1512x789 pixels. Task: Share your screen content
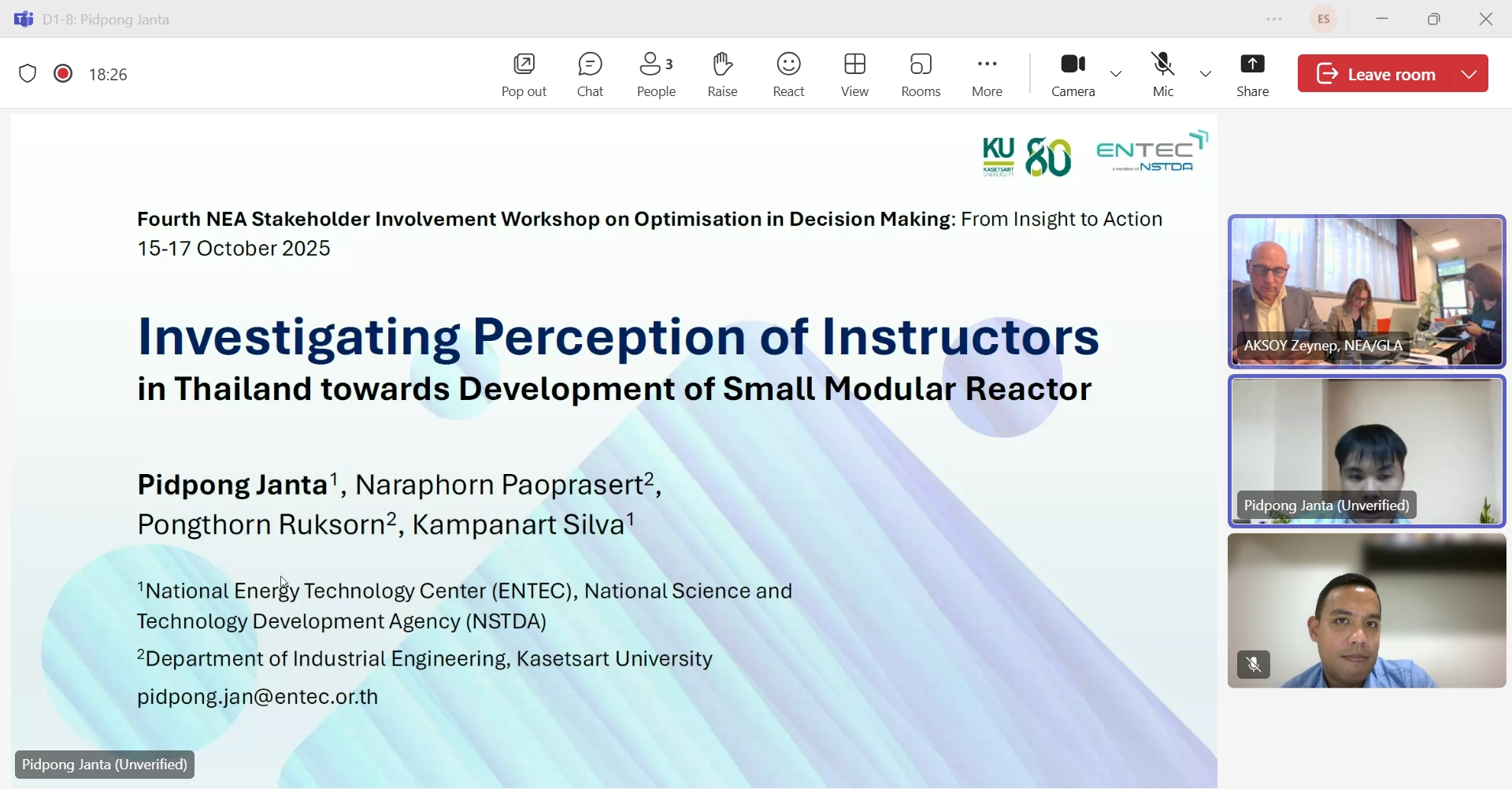[1253, 75]
